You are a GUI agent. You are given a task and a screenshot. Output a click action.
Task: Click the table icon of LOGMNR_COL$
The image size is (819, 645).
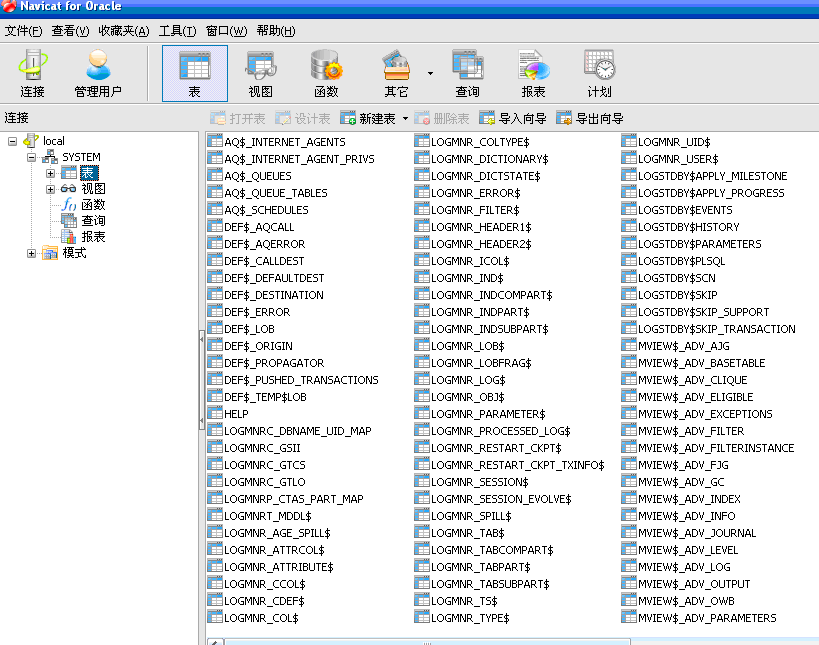tap(215, 618)
